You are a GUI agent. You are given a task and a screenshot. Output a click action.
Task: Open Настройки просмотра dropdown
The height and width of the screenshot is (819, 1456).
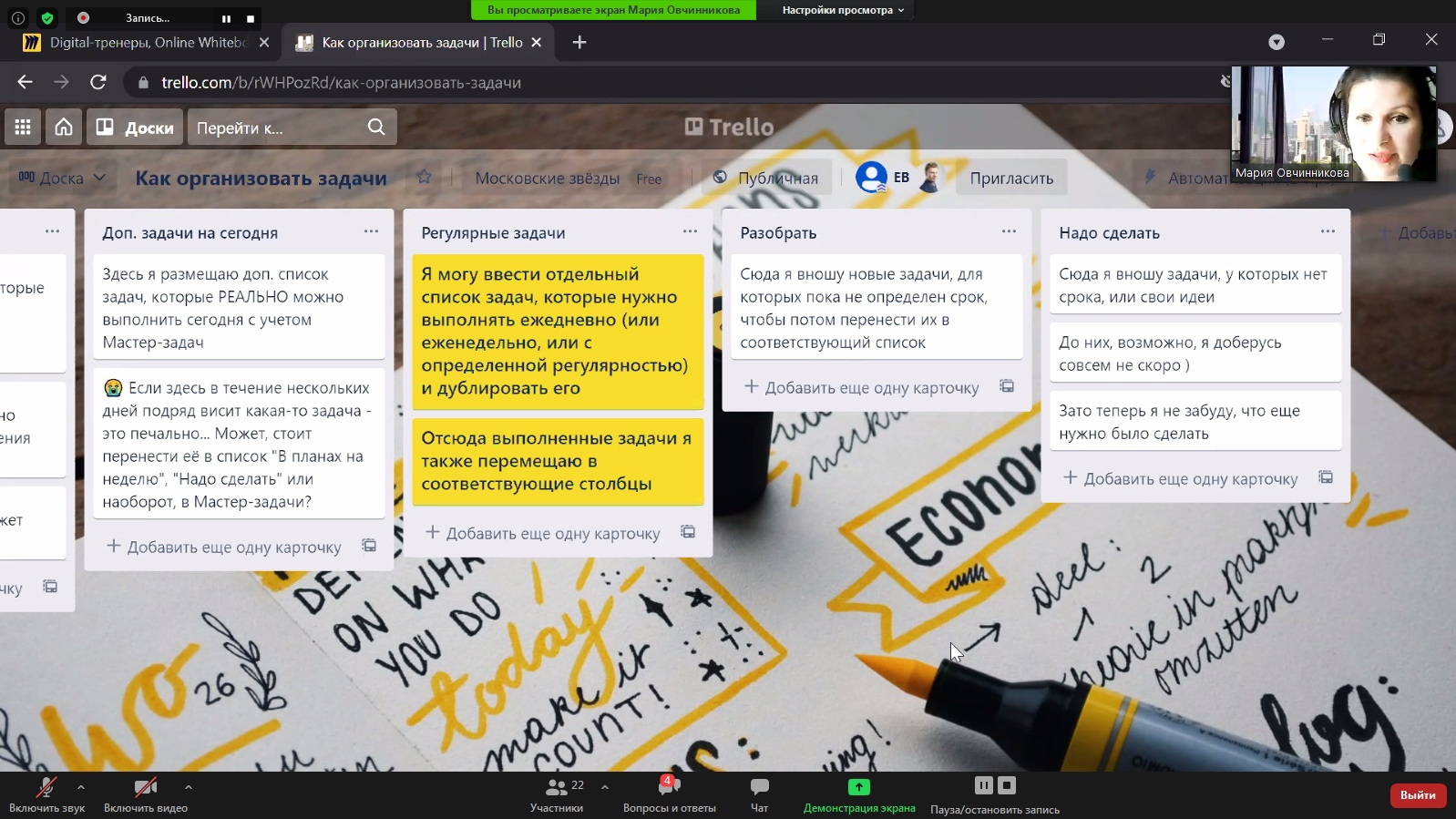point(843,10)
